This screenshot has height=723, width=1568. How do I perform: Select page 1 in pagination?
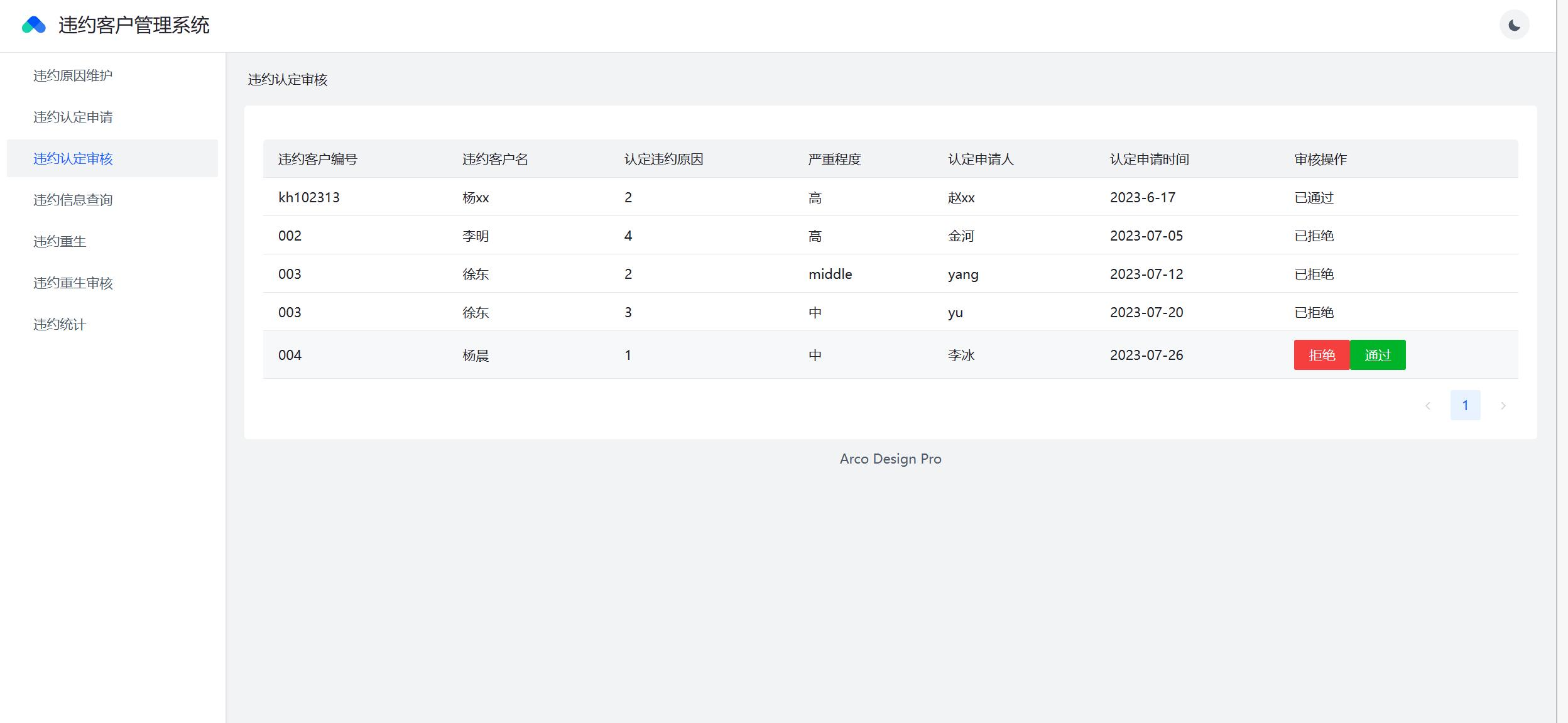[x=1465, y=406]
